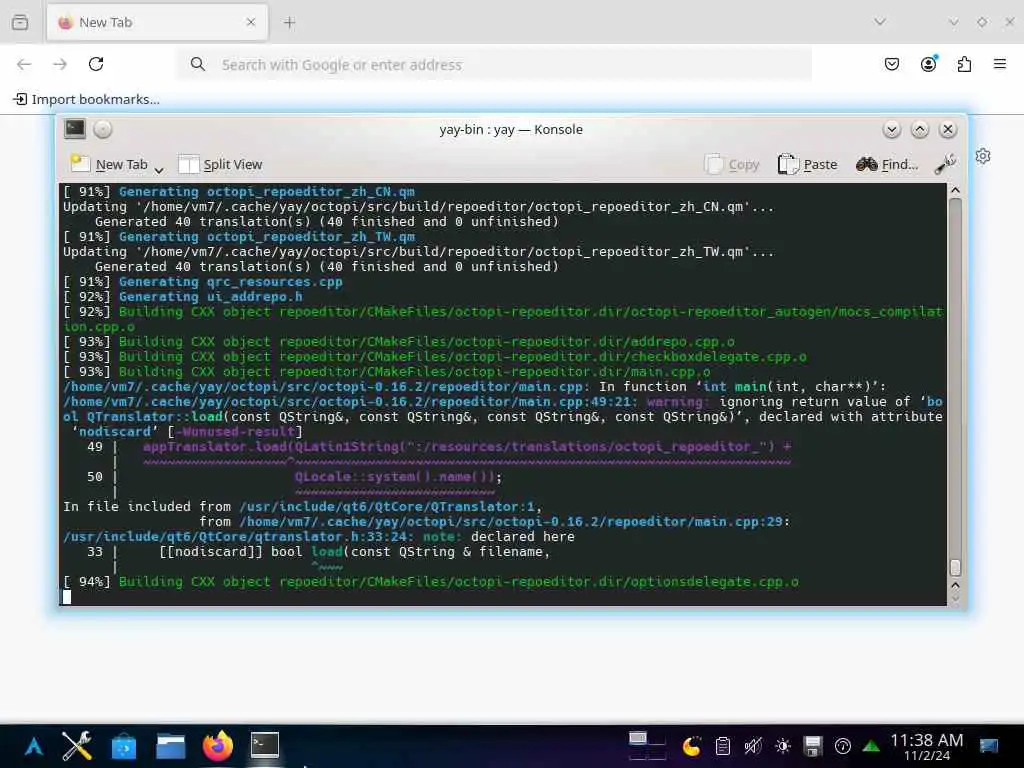Open the Arch application launcher in the taskbar

pos(34,746)
